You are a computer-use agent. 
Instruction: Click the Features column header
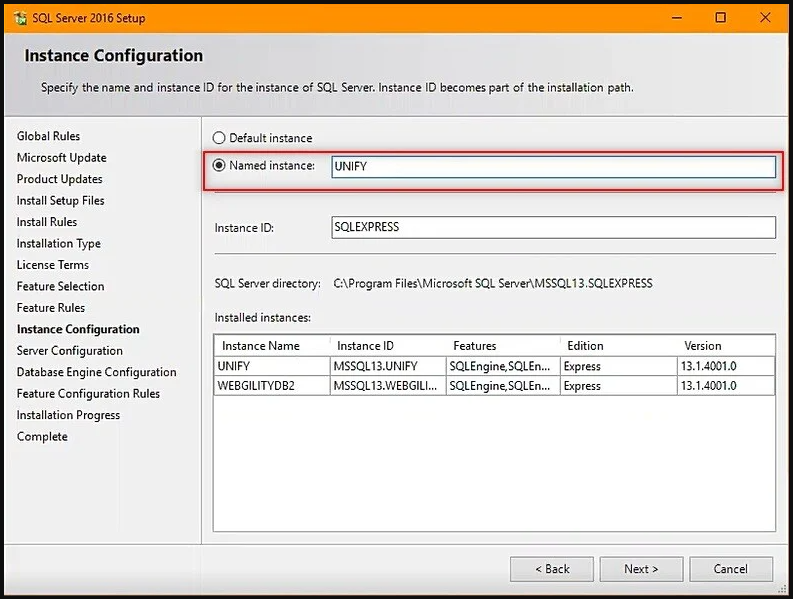coord(474,346)
